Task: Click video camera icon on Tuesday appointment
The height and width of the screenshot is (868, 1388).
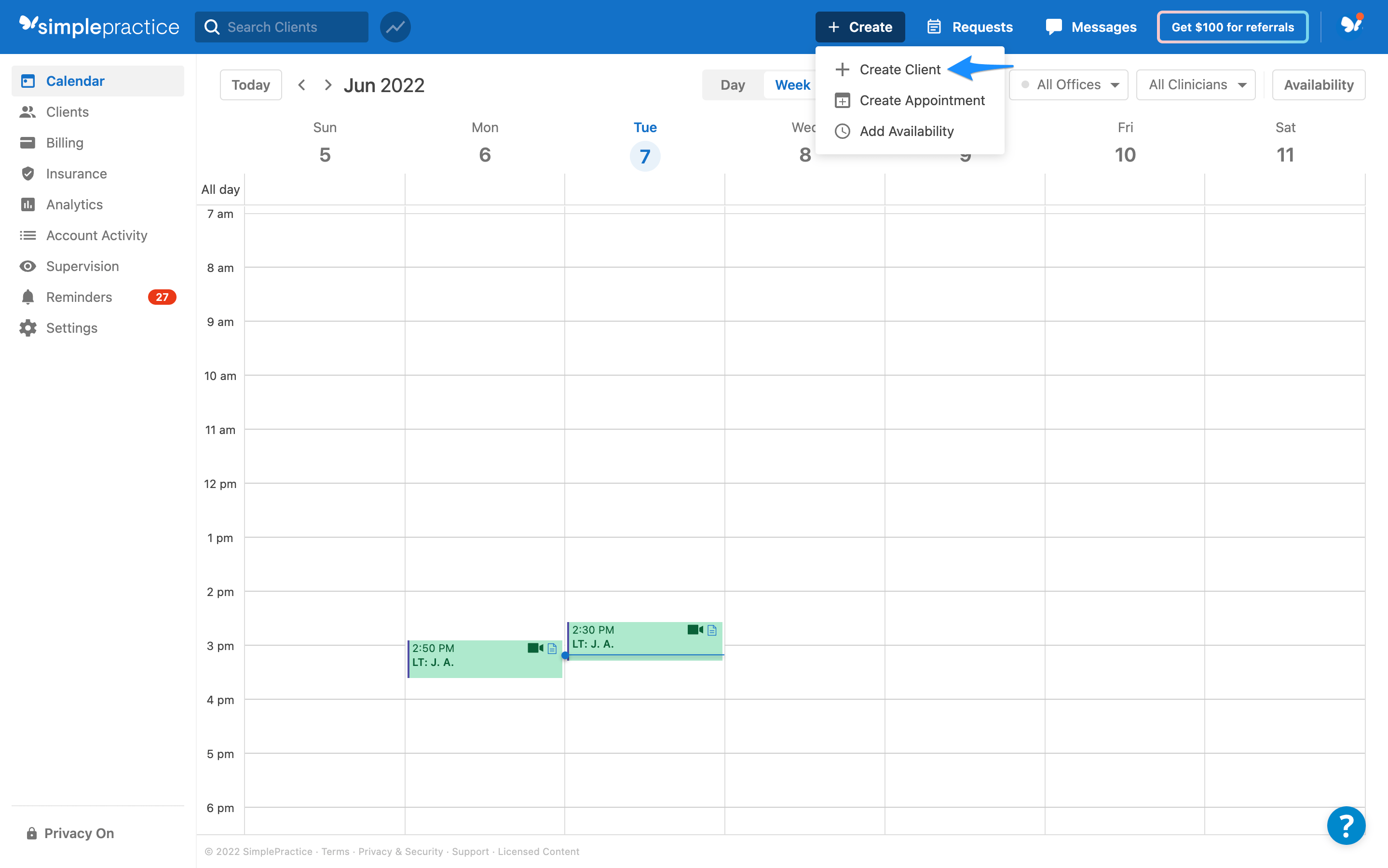Action: point(694,630)
